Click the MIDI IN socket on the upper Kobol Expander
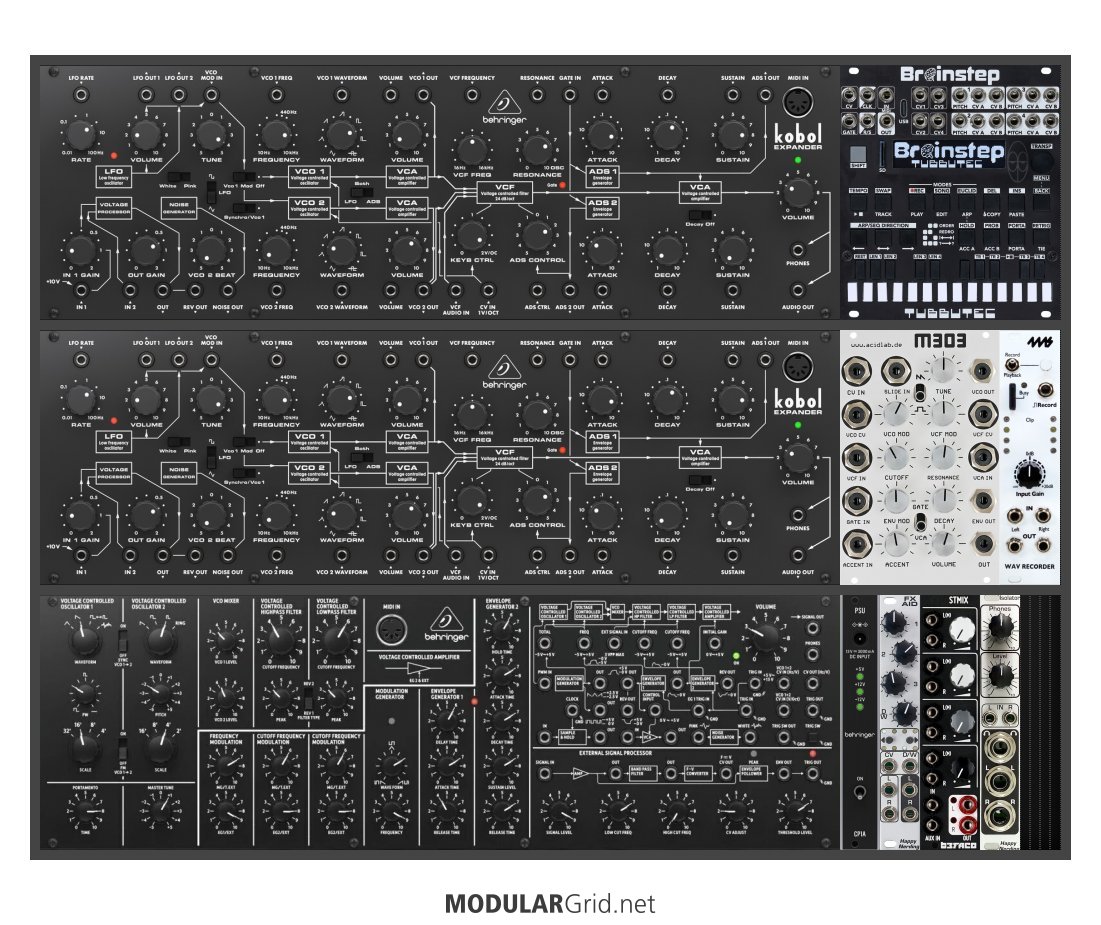 [798, 104]
